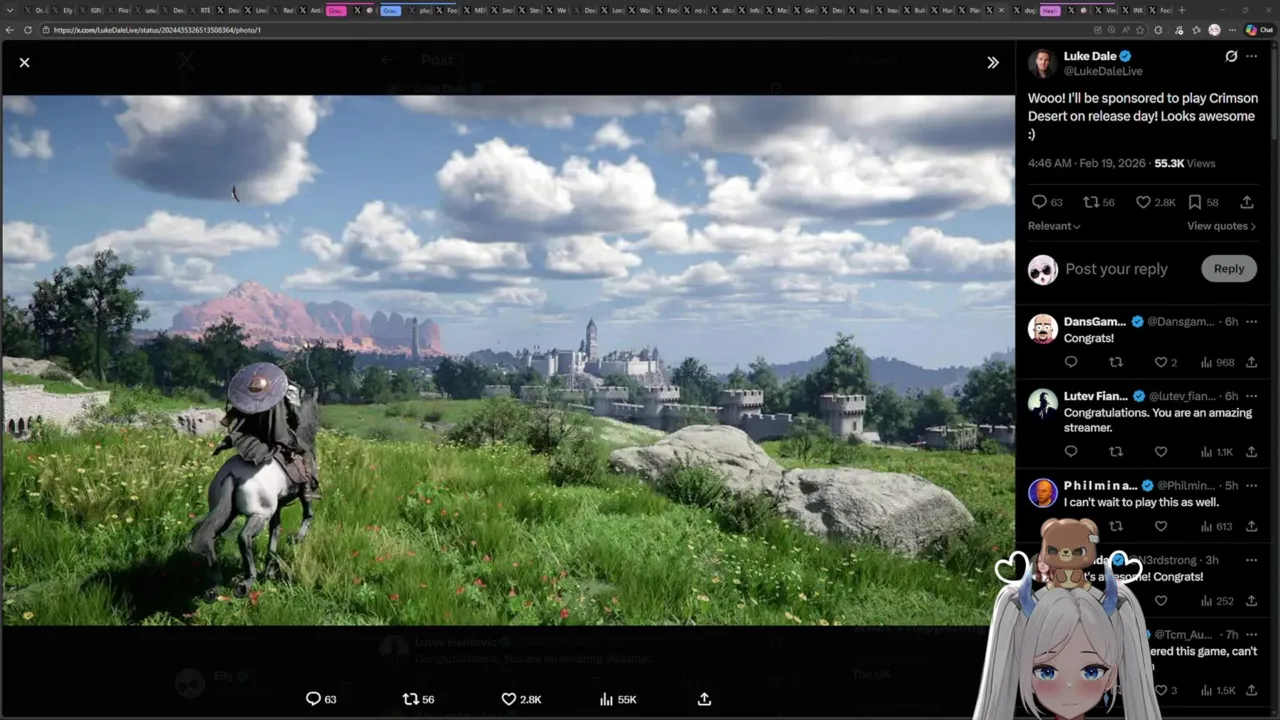Like Philmina's comment
The height and width of the screenshot is (720, 1280).
[x=1161, y=526]
